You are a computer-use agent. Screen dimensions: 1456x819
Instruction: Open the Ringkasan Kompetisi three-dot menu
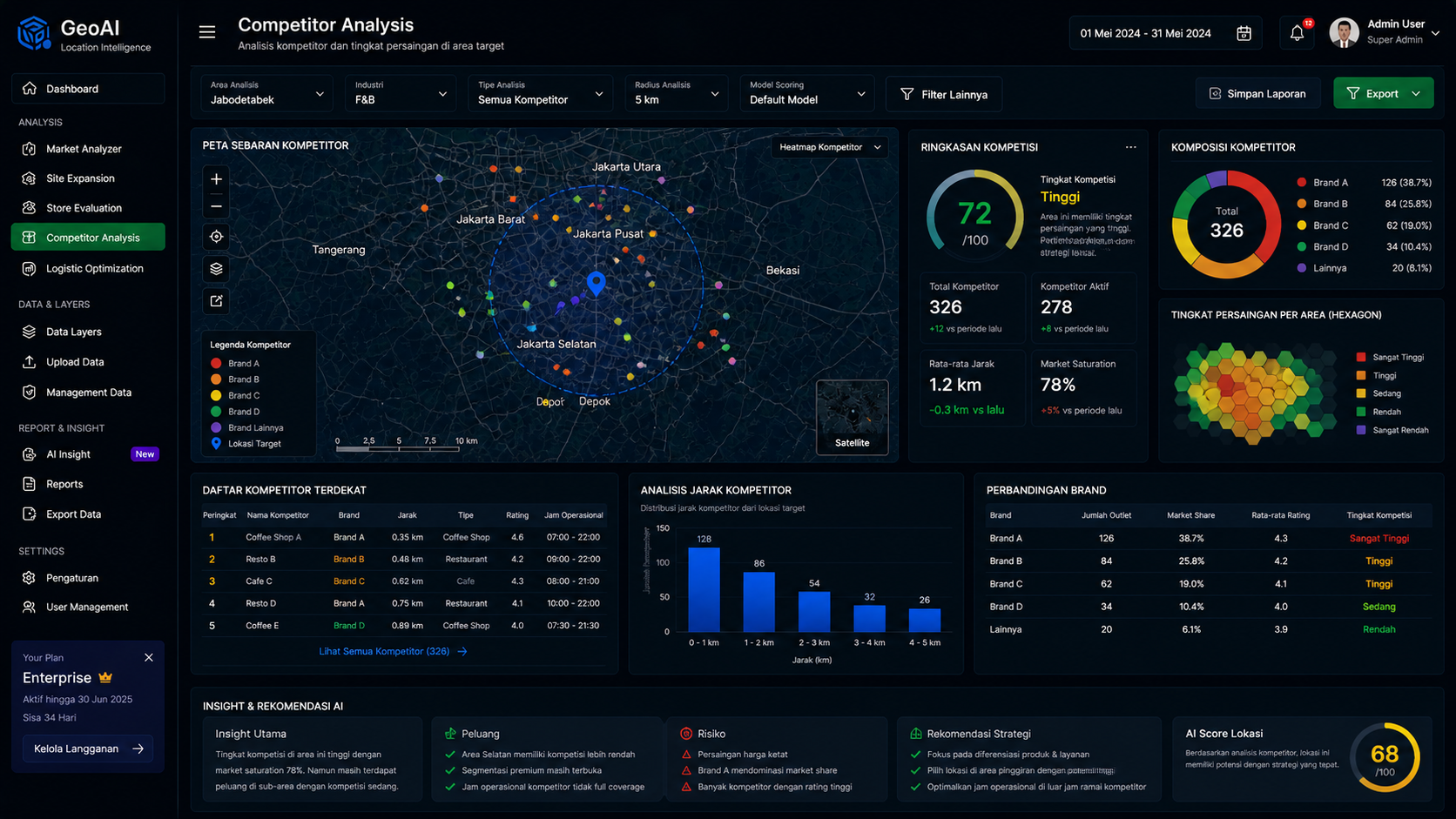coord(1130,147)
